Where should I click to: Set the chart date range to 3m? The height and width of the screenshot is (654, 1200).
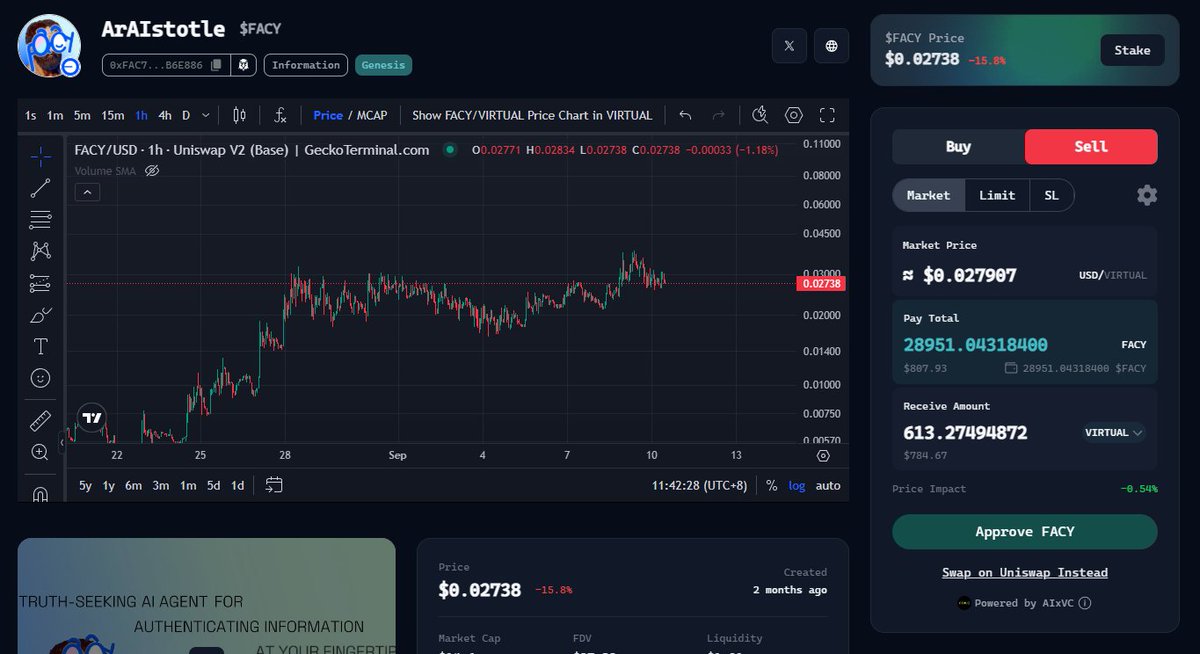161,485
